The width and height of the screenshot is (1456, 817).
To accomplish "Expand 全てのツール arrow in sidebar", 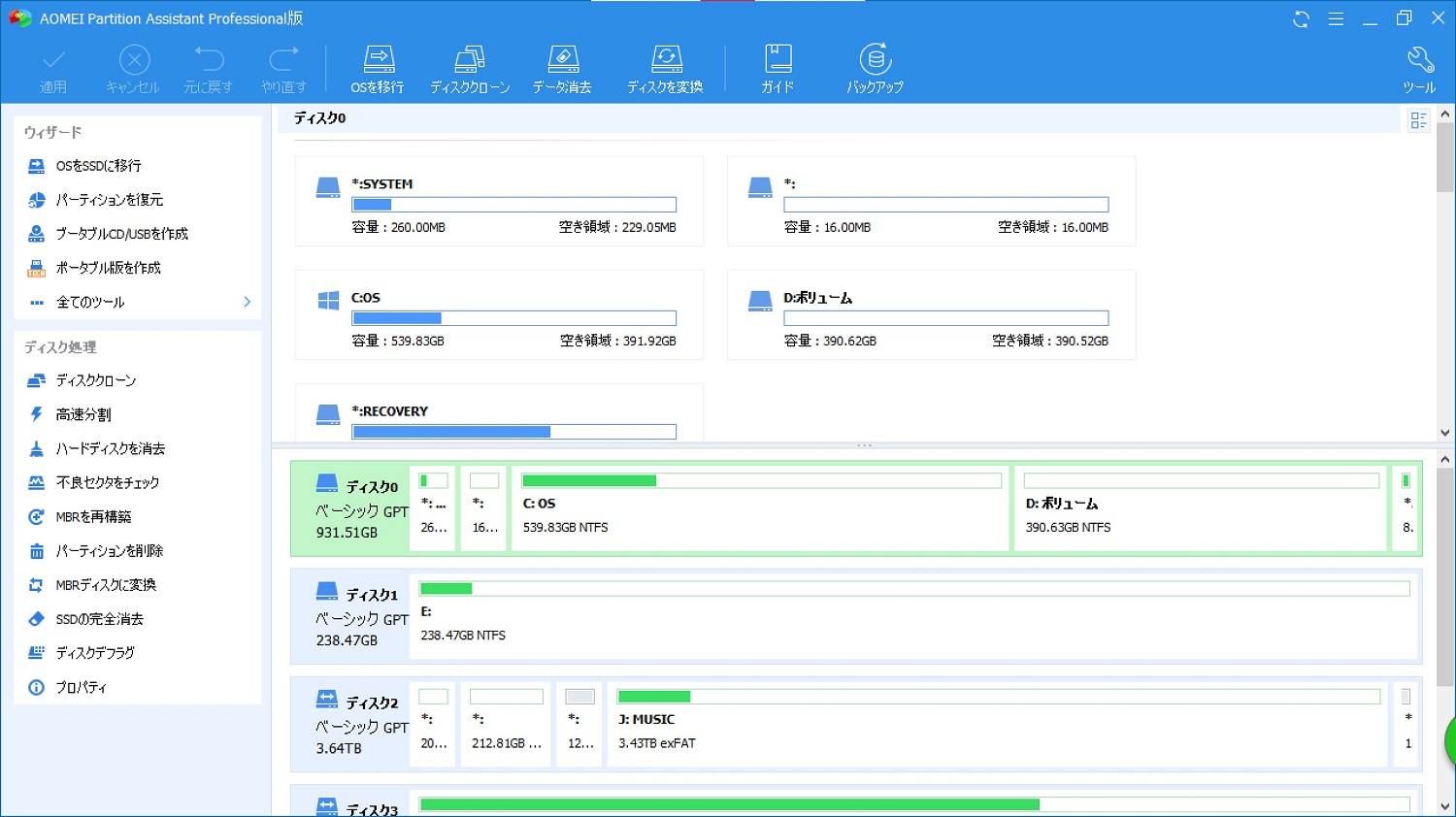I will click(x=247, y=302).
